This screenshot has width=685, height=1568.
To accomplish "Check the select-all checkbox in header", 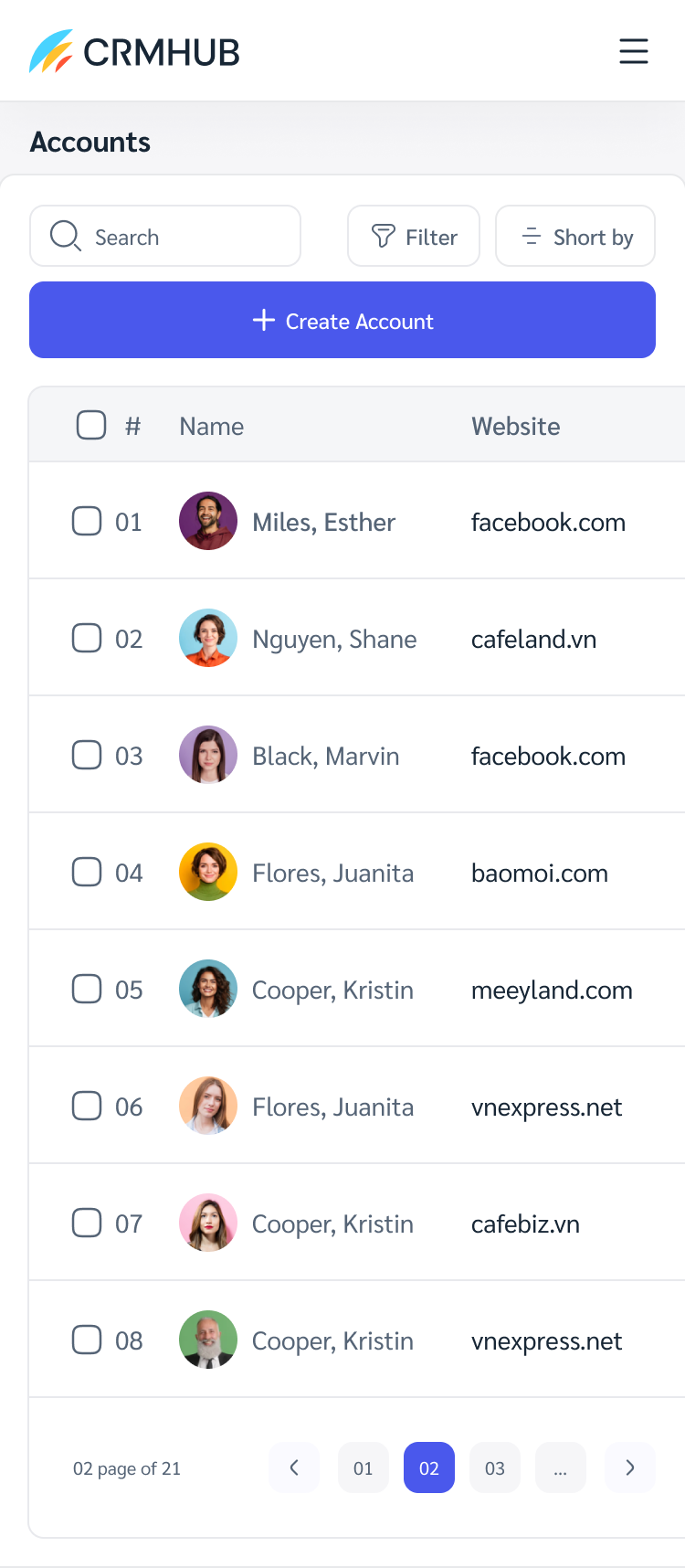I will pyautogui.click(x=91, y=424).
